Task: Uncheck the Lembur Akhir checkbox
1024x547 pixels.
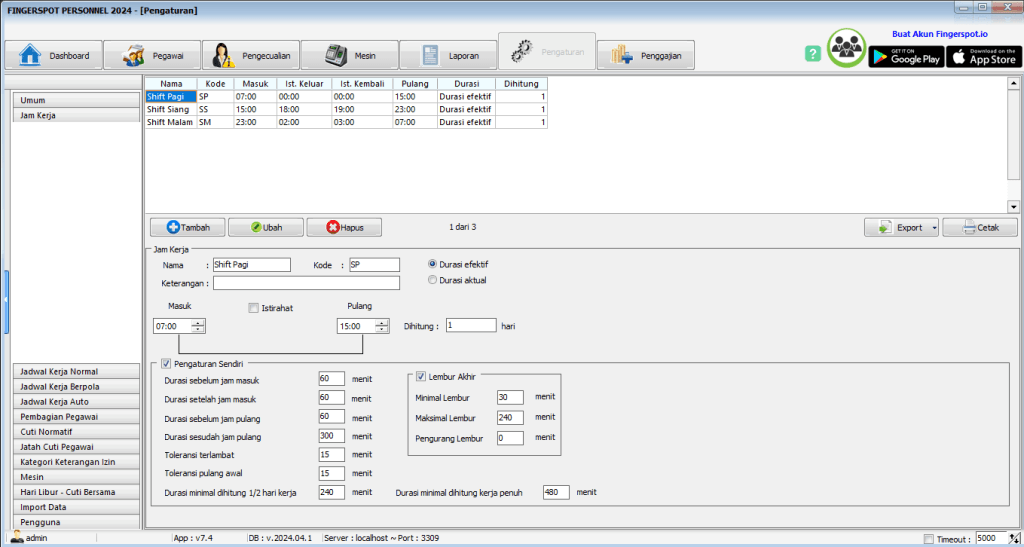Action: (x=421, y=377)
